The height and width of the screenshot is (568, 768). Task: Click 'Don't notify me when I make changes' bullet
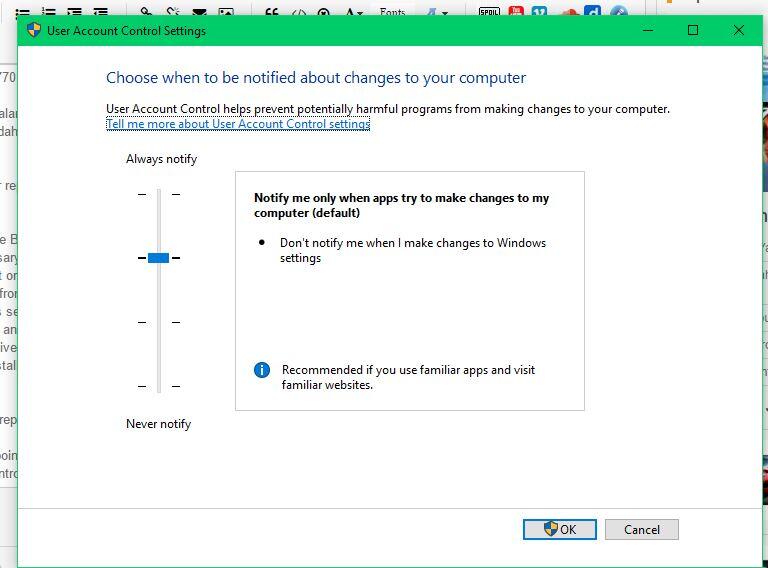pos(412,250)
